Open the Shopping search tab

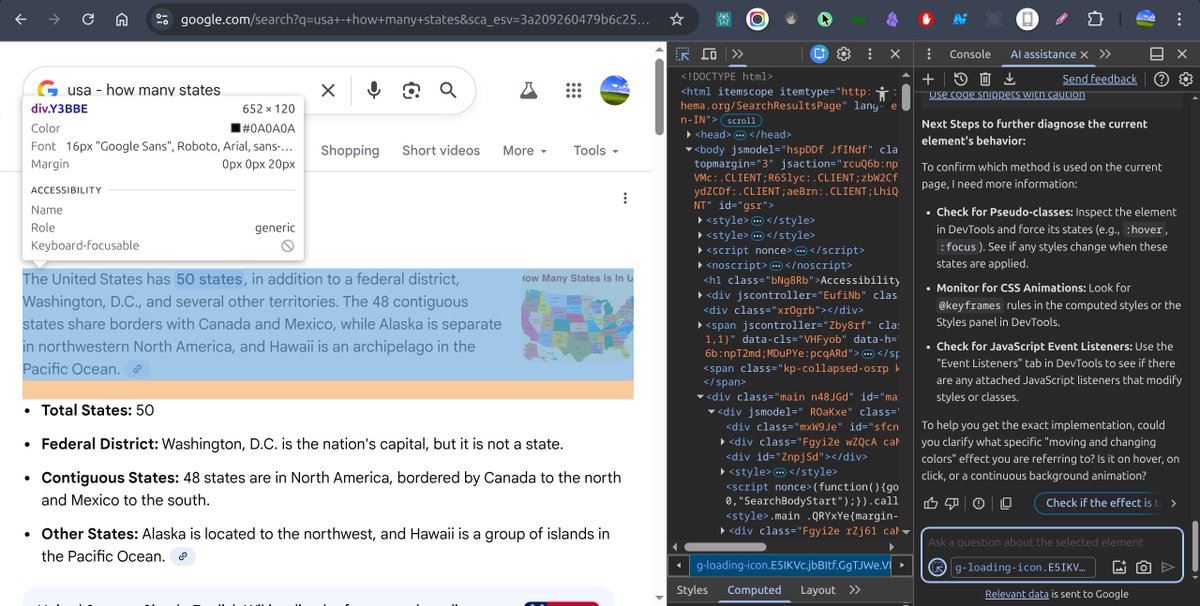(x=350, y=150)
